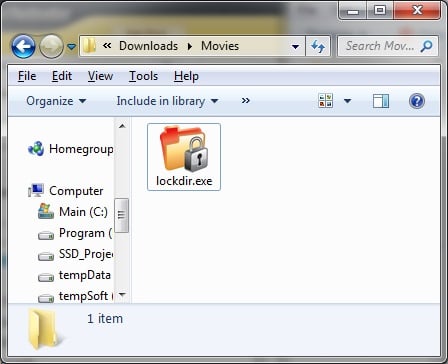Expand the arrow between Downloads and Movies
The width and height of the screenshot is (448, 364).
190,46
